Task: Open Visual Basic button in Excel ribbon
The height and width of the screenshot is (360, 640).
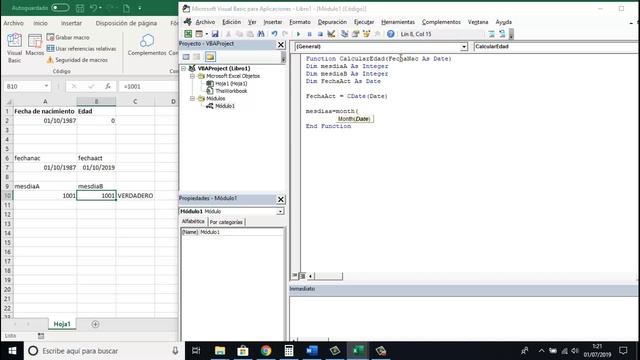Action: tap(14, 48)
